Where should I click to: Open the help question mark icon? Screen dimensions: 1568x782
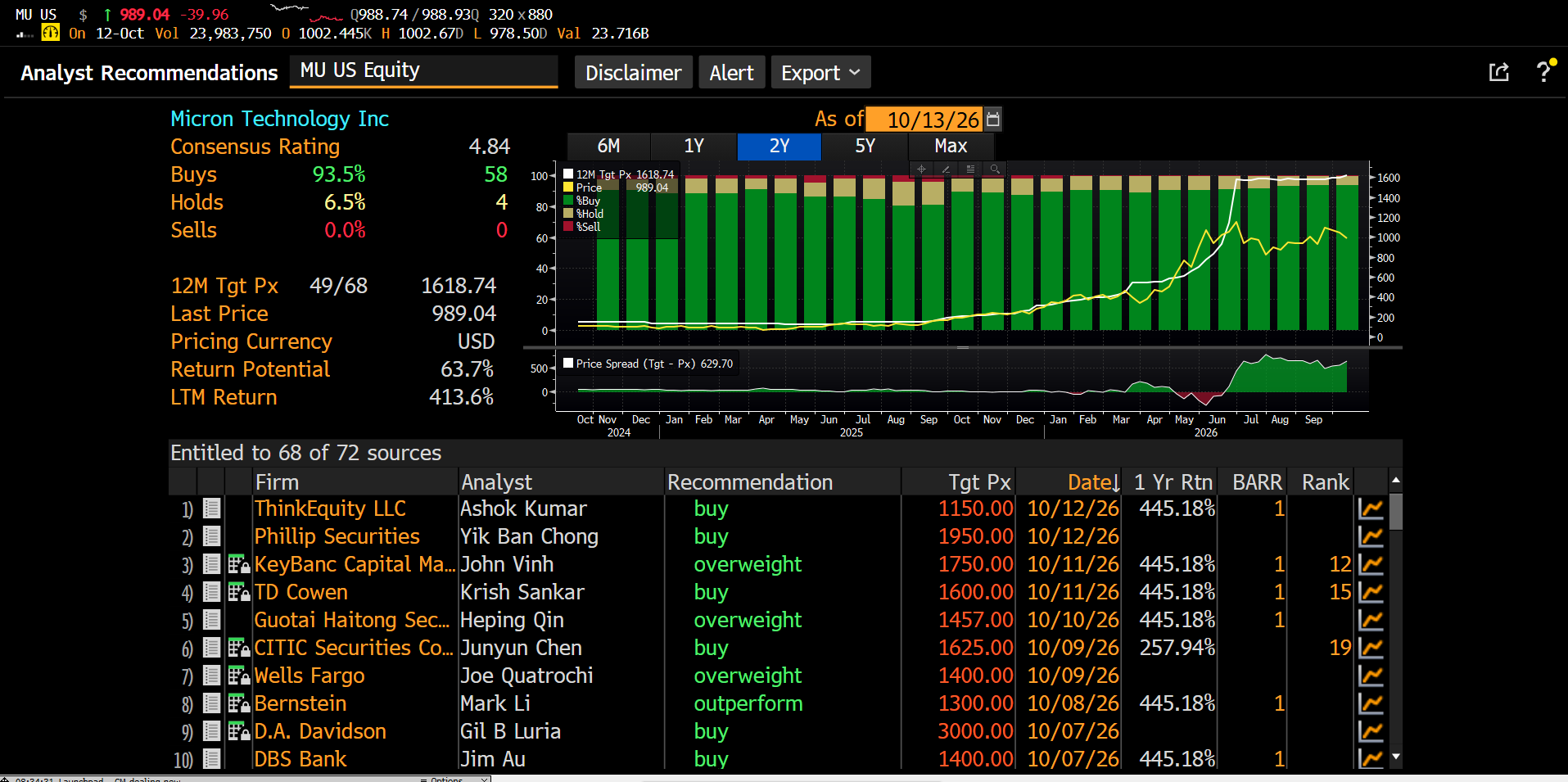point(1544,71)
